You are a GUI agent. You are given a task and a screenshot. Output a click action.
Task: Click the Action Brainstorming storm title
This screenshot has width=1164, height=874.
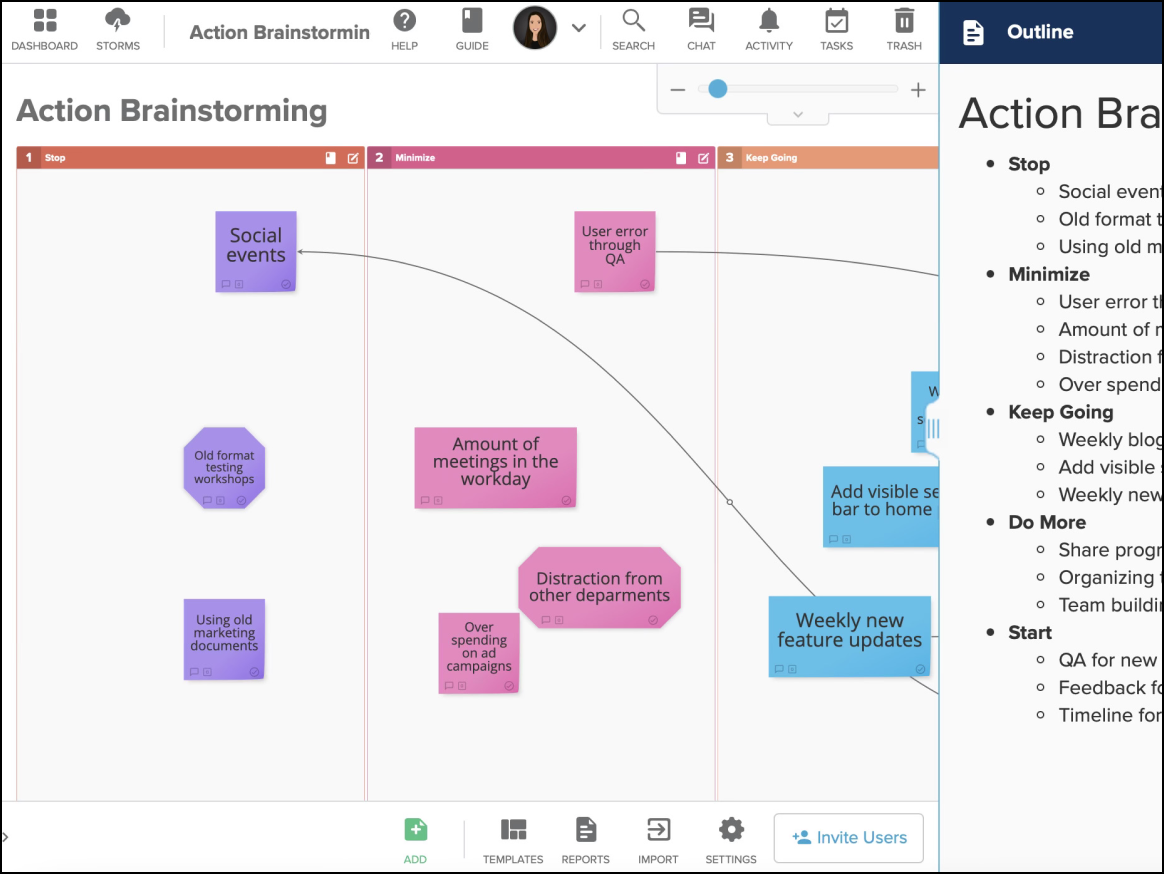click(x=279, y=33)
